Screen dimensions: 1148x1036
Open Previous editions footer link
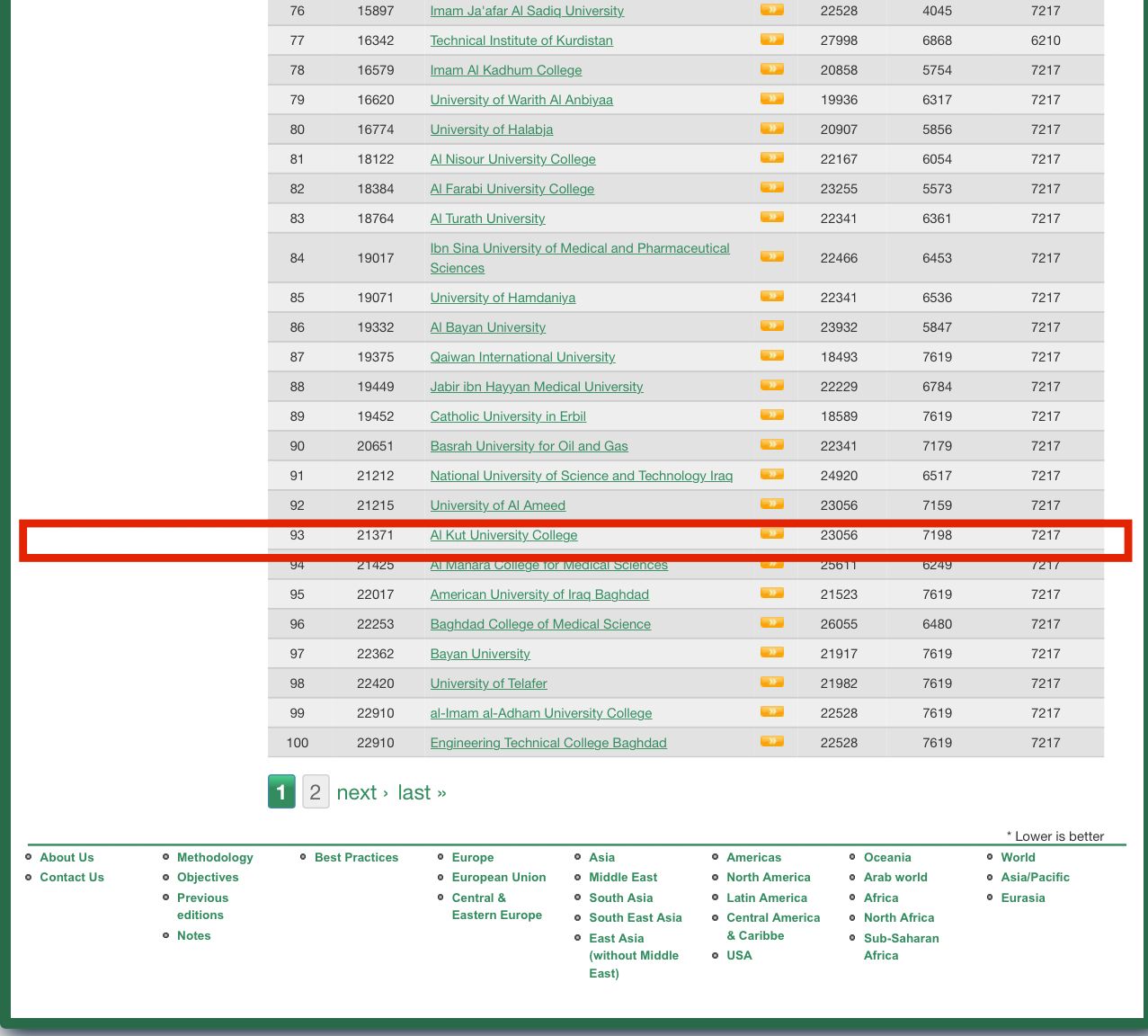coord(202,906)
